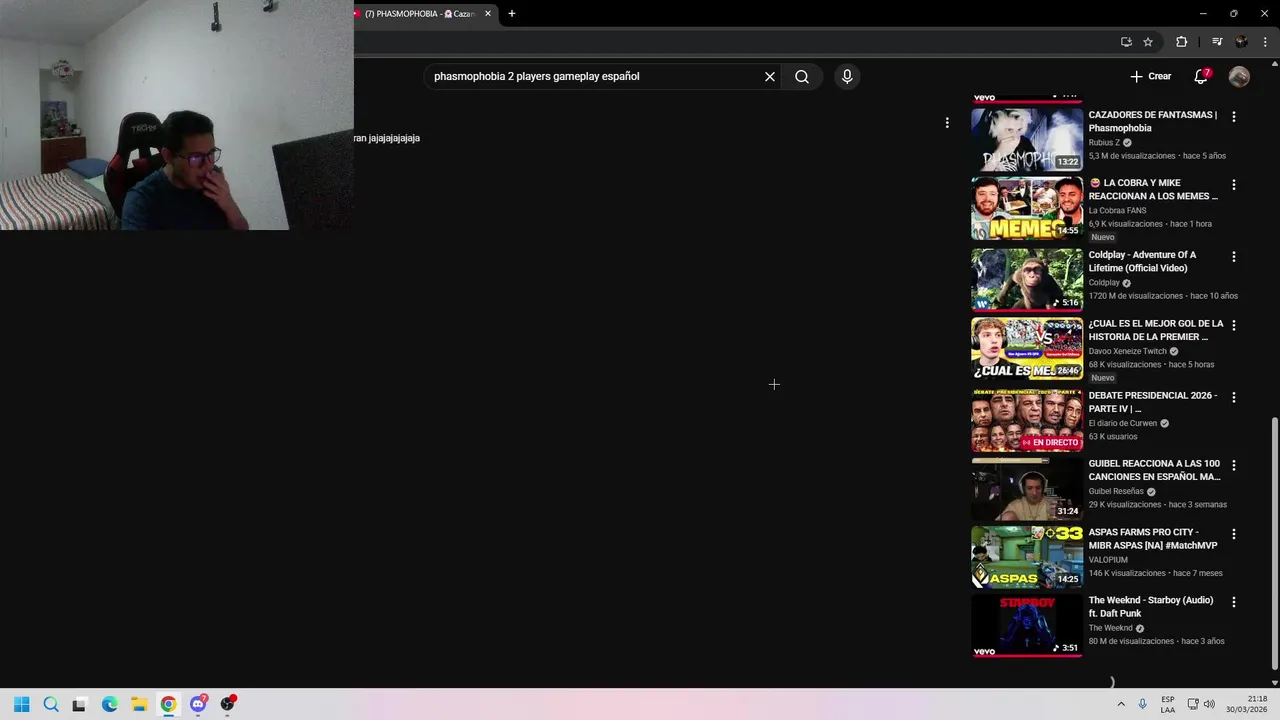Open network settings tray icon
The image size is (1280, 720).
[1193, 704]
